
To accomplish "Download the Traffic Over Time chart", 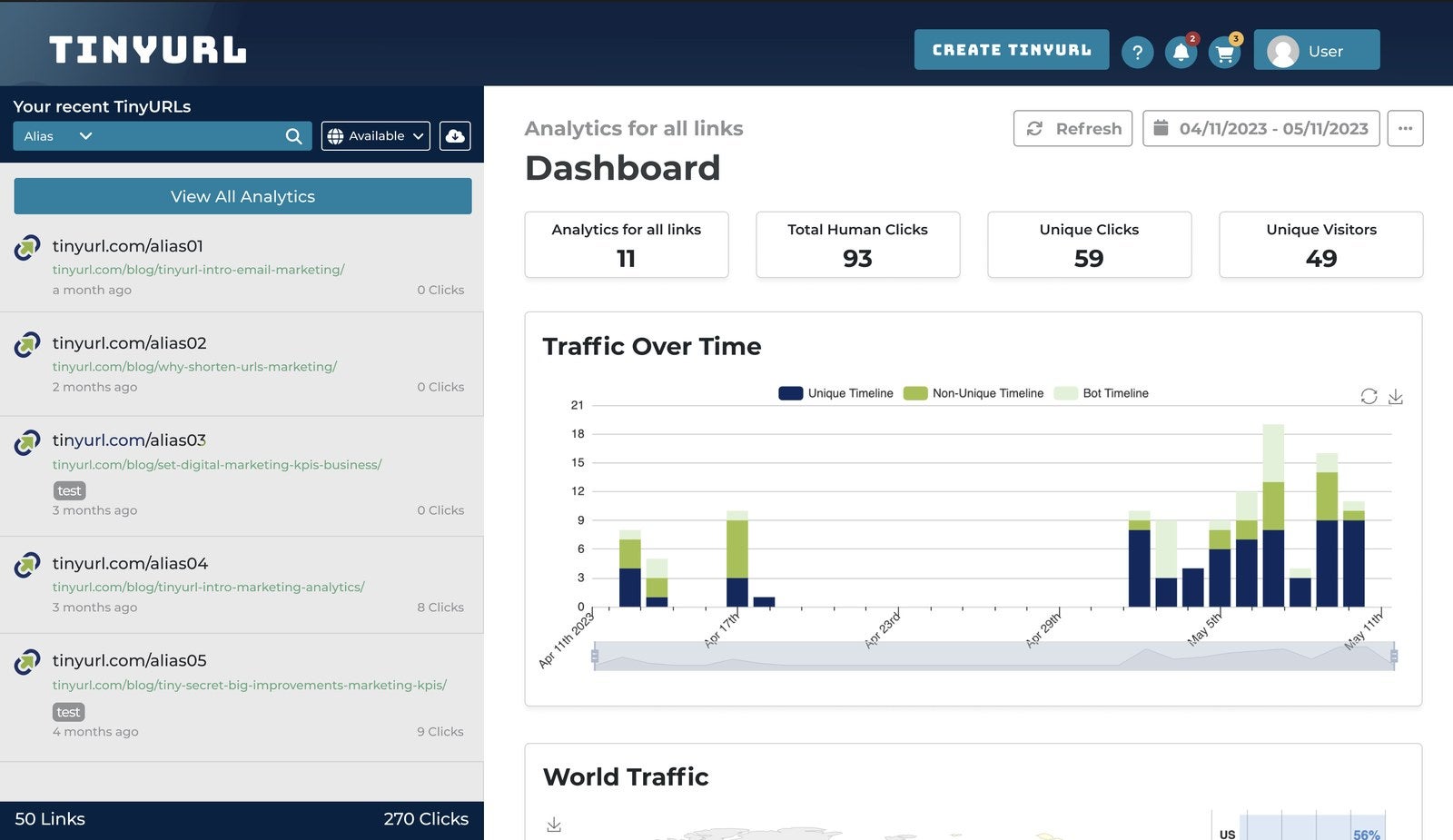I will point(1396,397).
